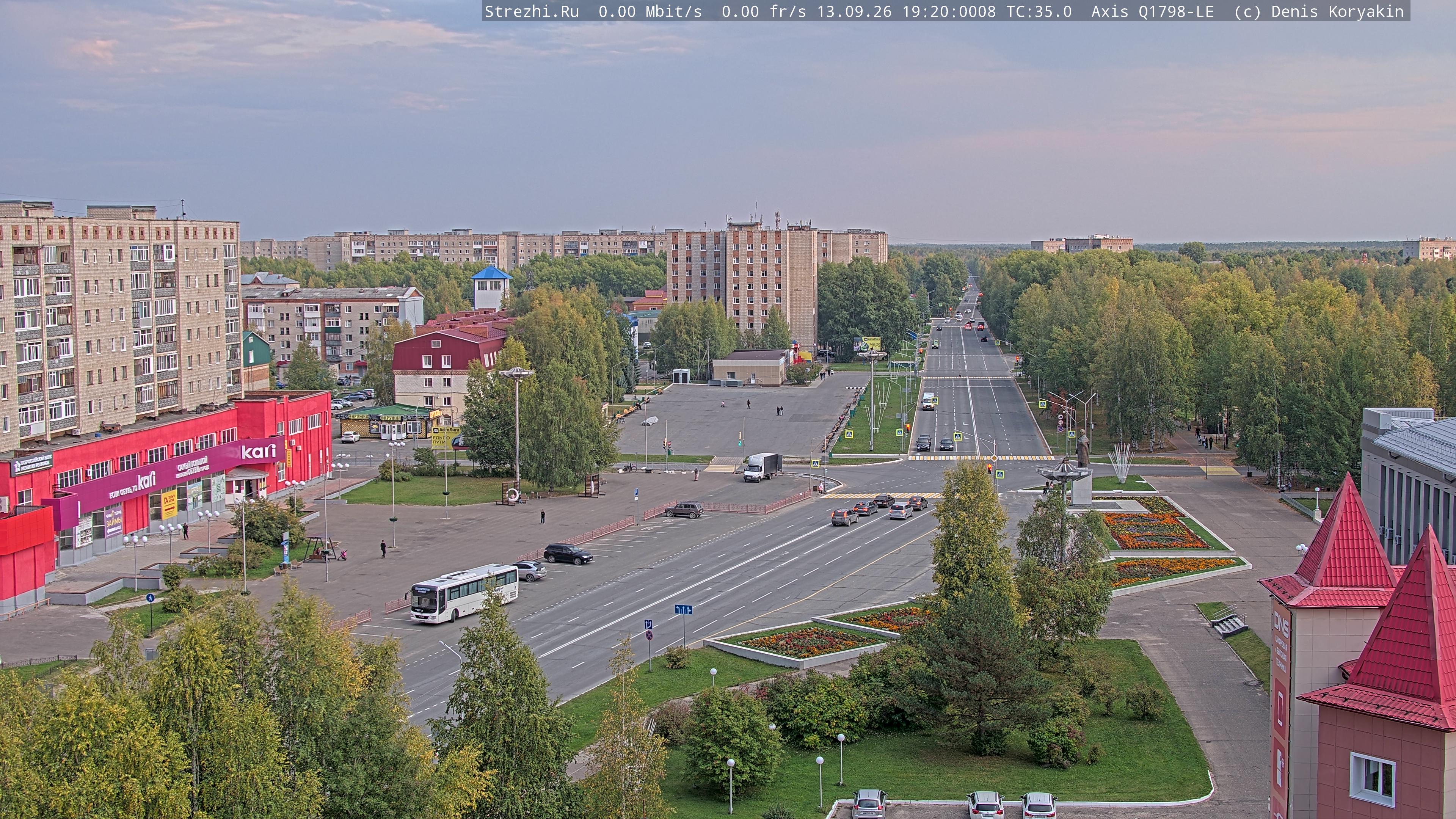1456x819 pixels.
Task: Click the large kari sign on red building
Action: click(258, 452)
